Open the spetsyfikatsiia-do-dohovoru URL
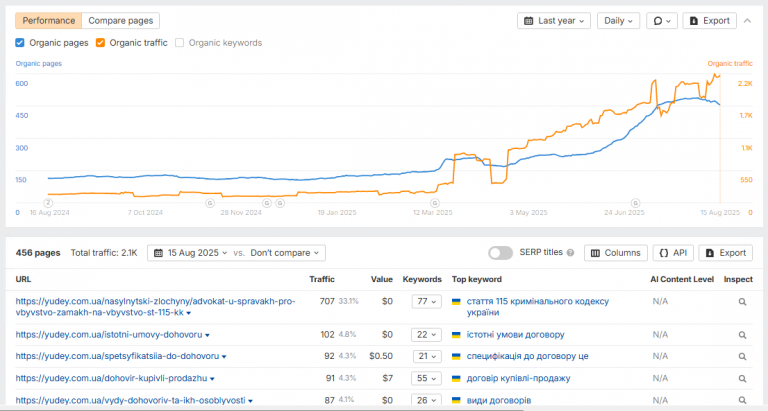This screenshot has height=411, width=768. coord(117,356)
